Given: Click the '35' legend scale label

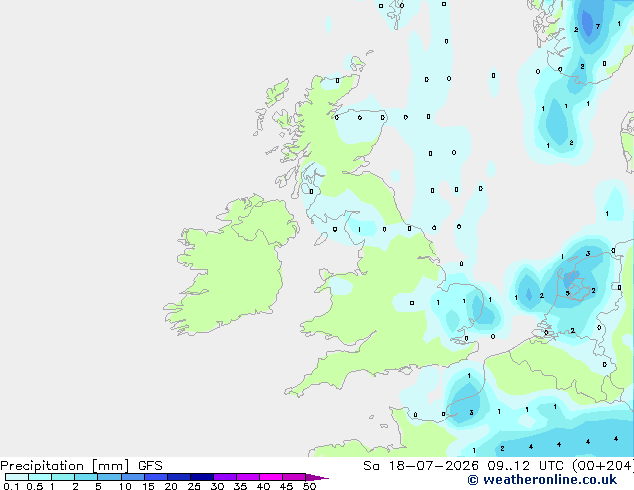Looking at the screenshot, I should click(x=240, y=486).
